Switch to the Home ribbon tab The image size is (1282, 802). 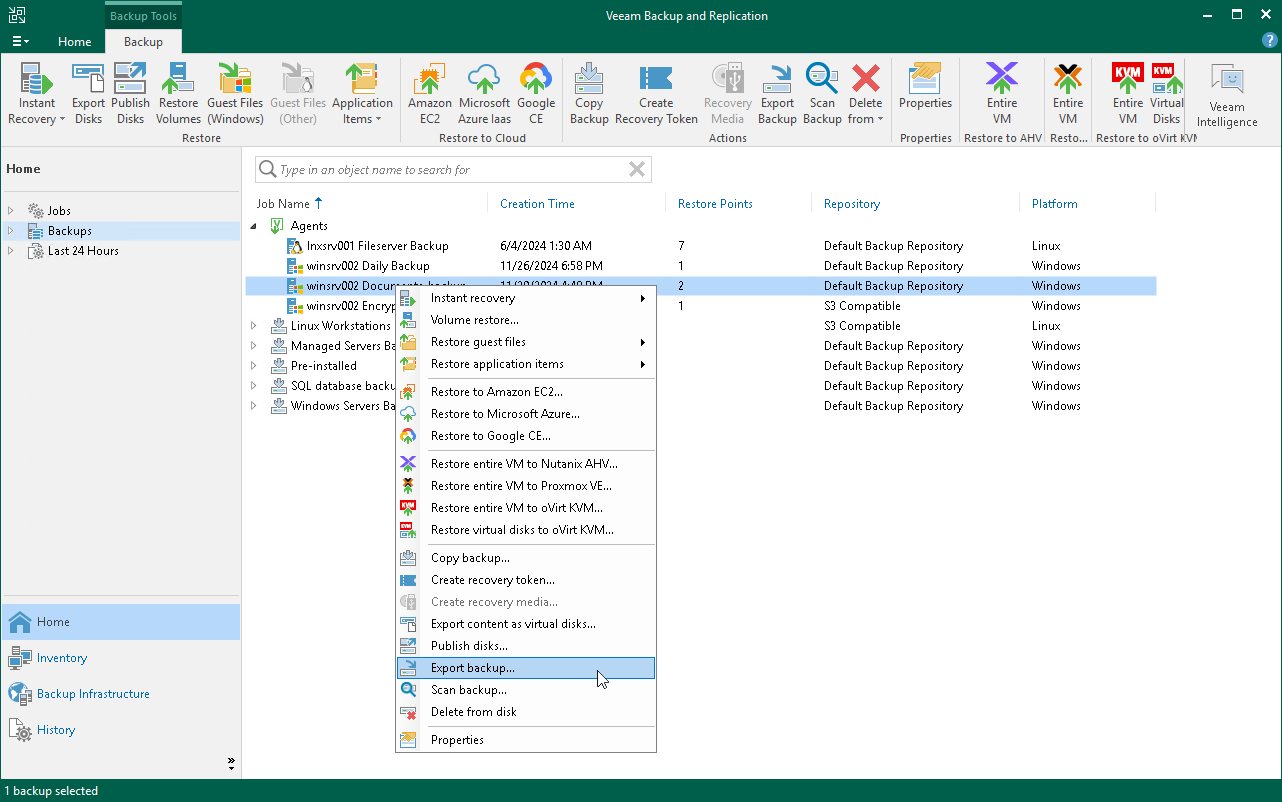[74, 42]
